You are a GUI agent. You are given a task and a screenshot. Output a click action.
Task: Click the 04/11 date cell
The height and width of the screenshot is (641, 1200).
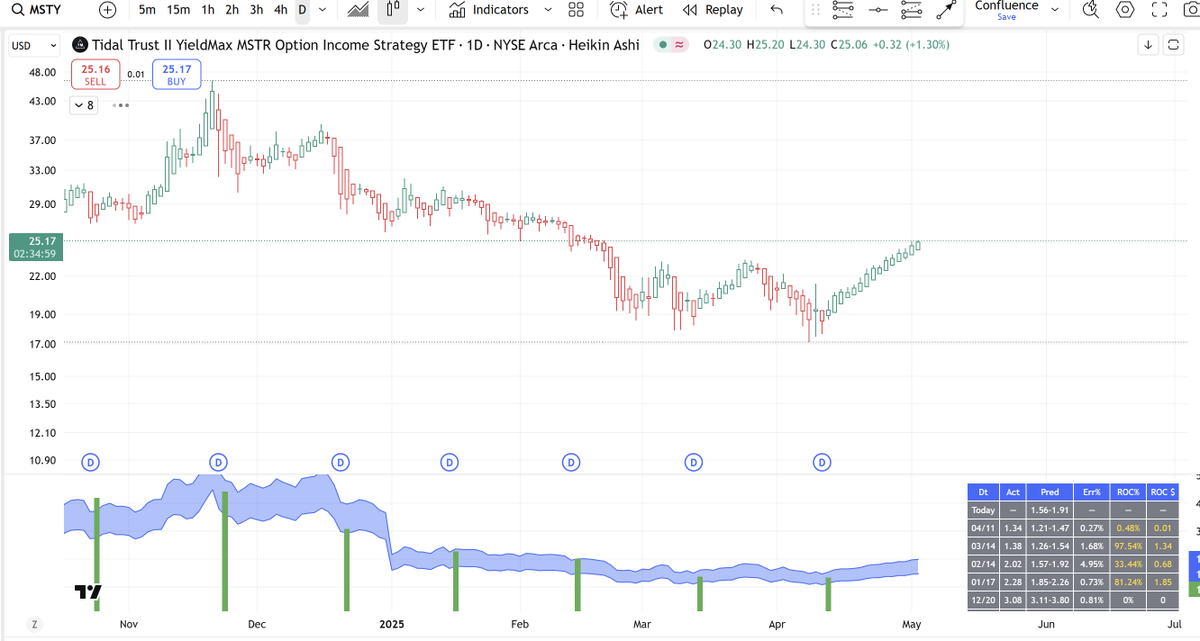983,529
